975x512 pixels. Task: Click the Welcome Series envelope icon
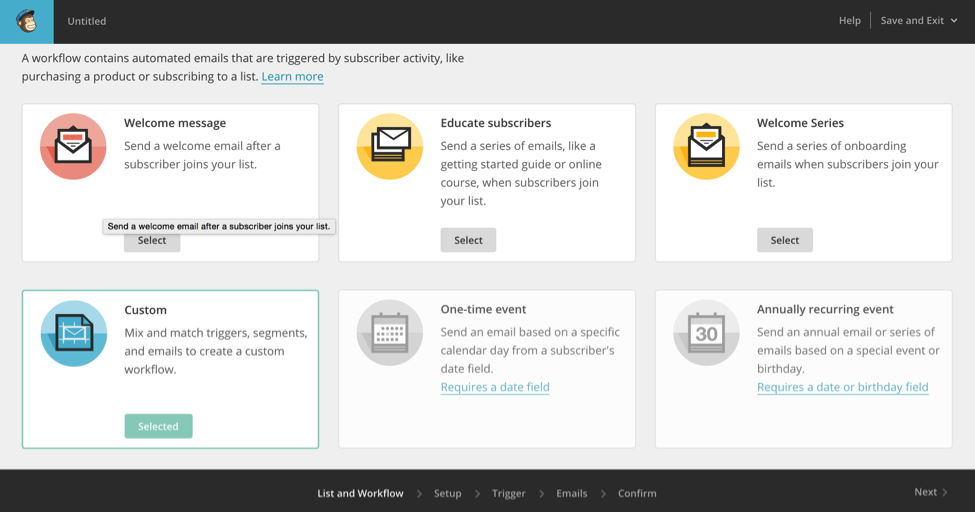[706, 146]
